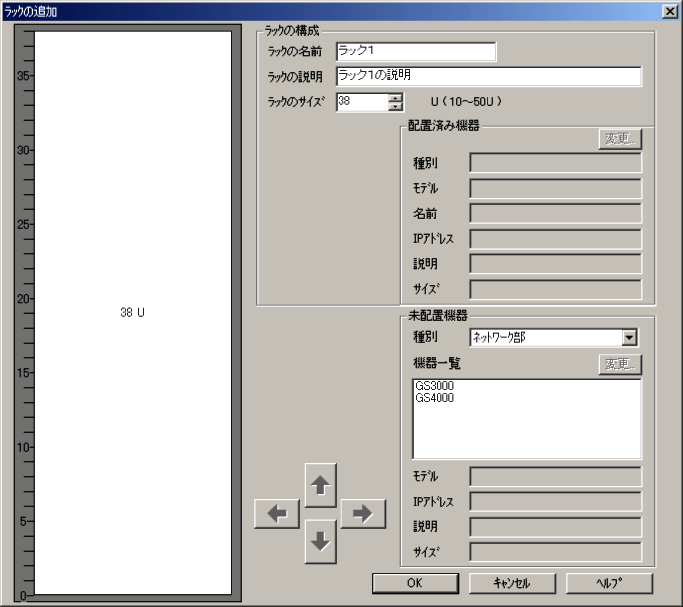The width and height of the screenshot is (683, 607).
Task: Click the サイズ field in 配置済み機器
Action: tap(555, 289)
